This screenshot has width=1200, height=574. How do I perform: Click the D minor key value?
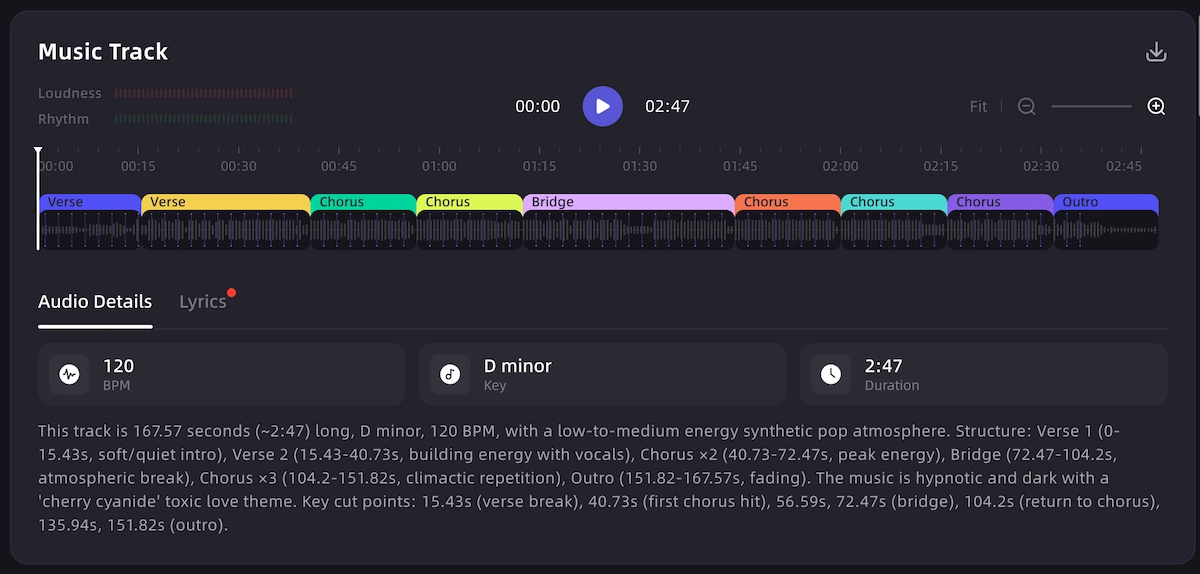coord(518,366)
